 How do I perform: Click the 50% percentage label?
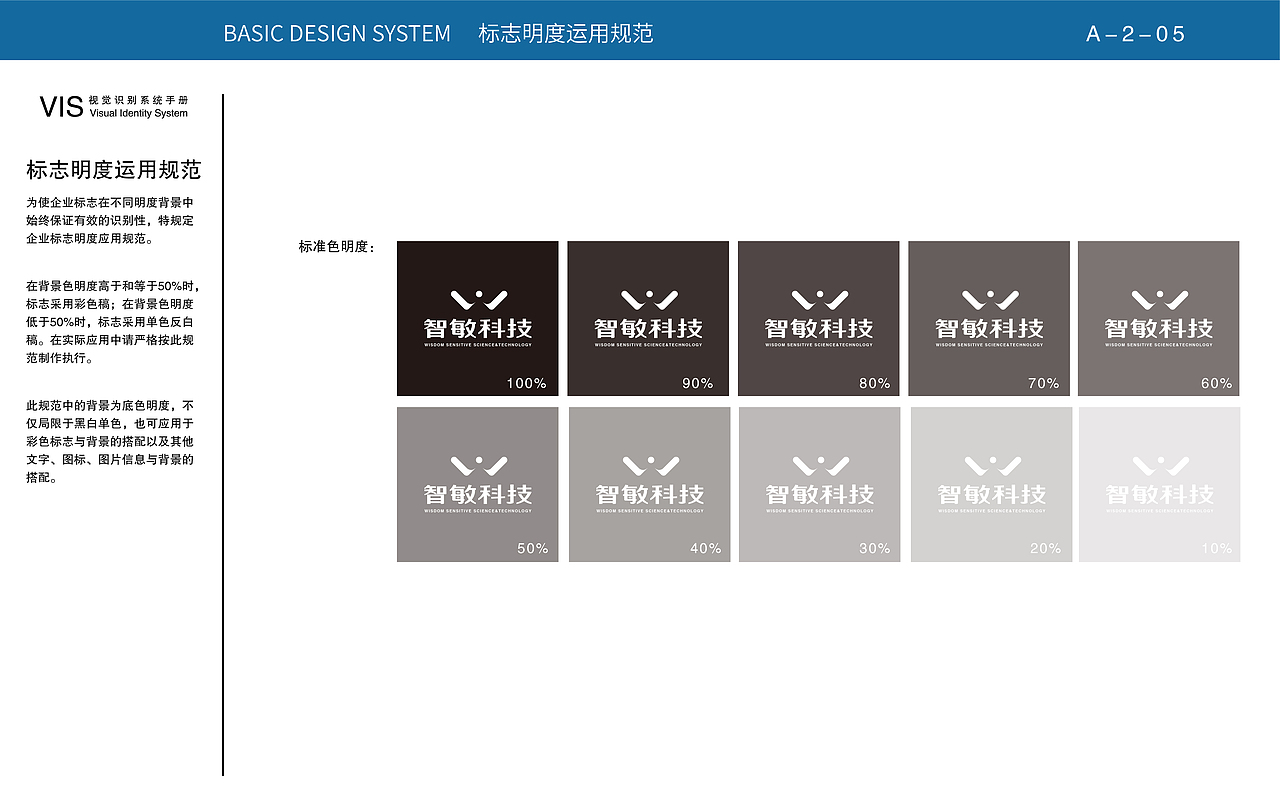coord(532,548)
